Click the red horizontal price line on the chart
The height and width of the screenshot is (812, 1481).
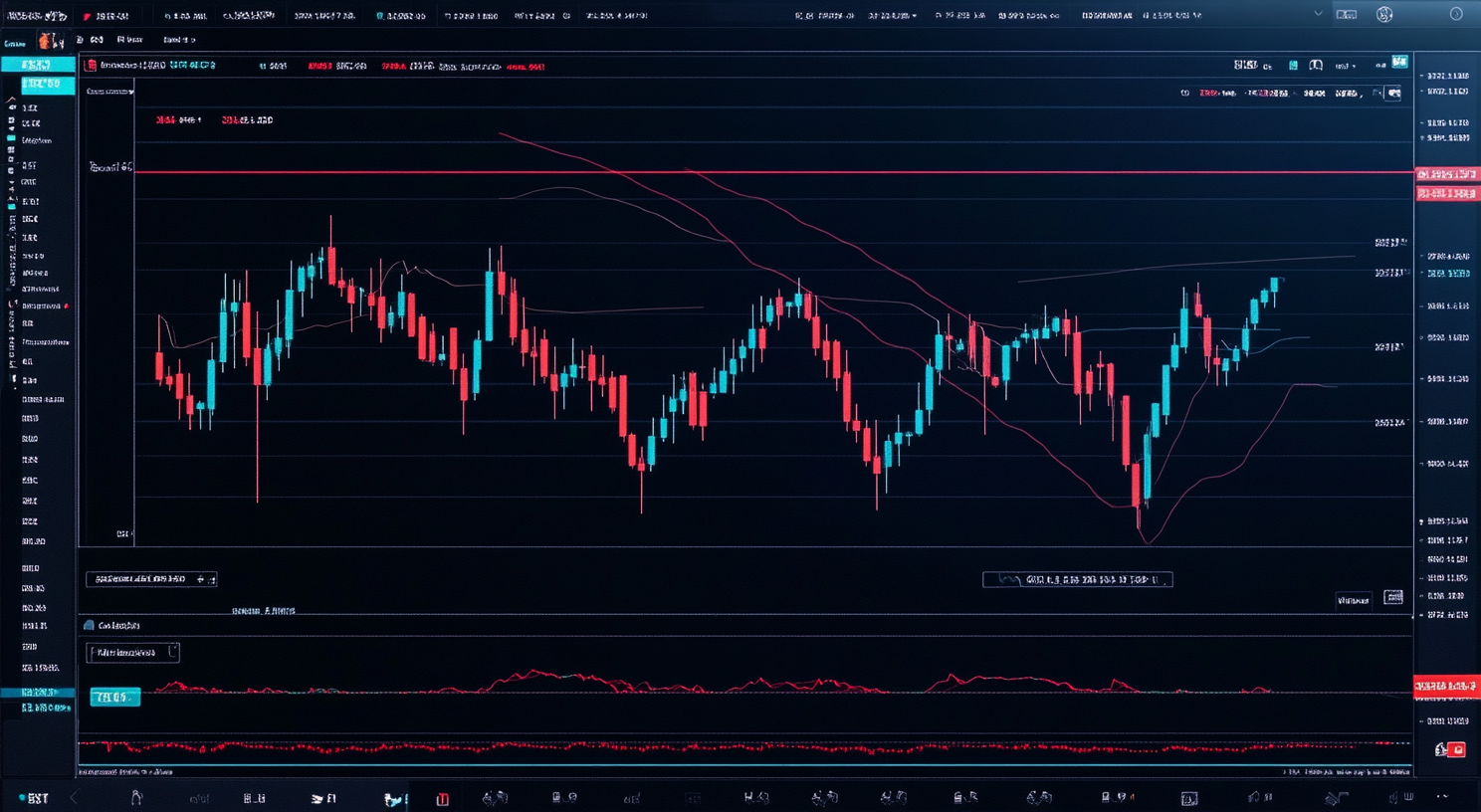[x=697, y=172]
